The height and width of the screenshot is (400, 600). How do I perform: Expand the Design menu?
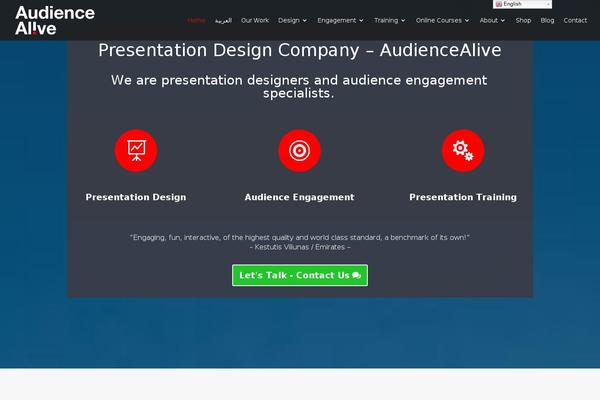[x=292, y=20]
